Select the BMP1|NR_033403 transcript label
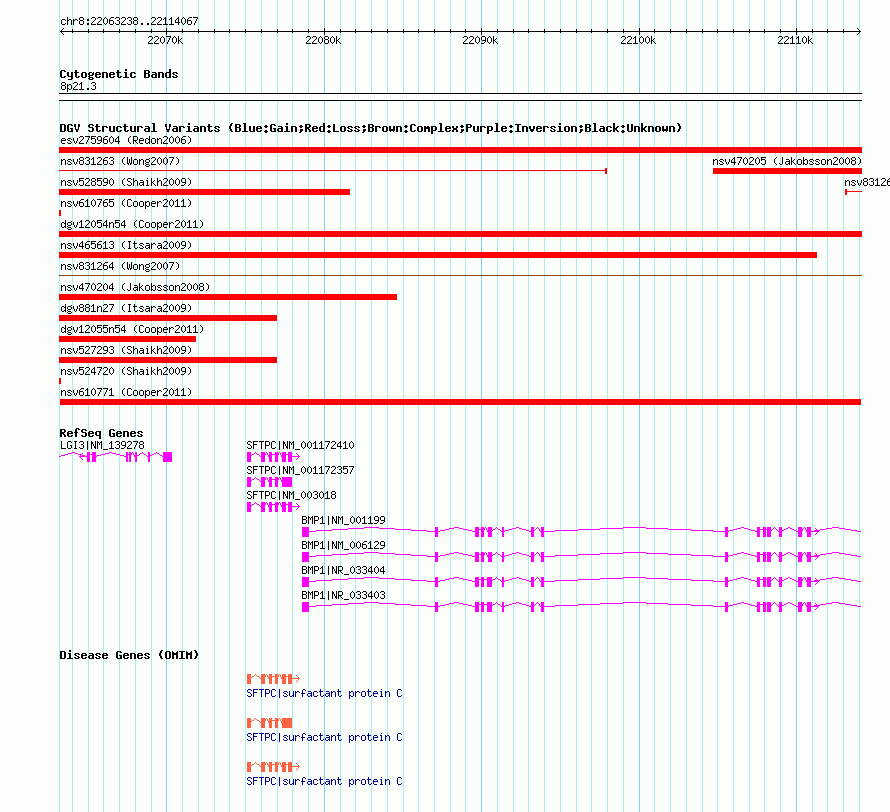Viewport: 890px width, 812px height. [x=343, y=595]
